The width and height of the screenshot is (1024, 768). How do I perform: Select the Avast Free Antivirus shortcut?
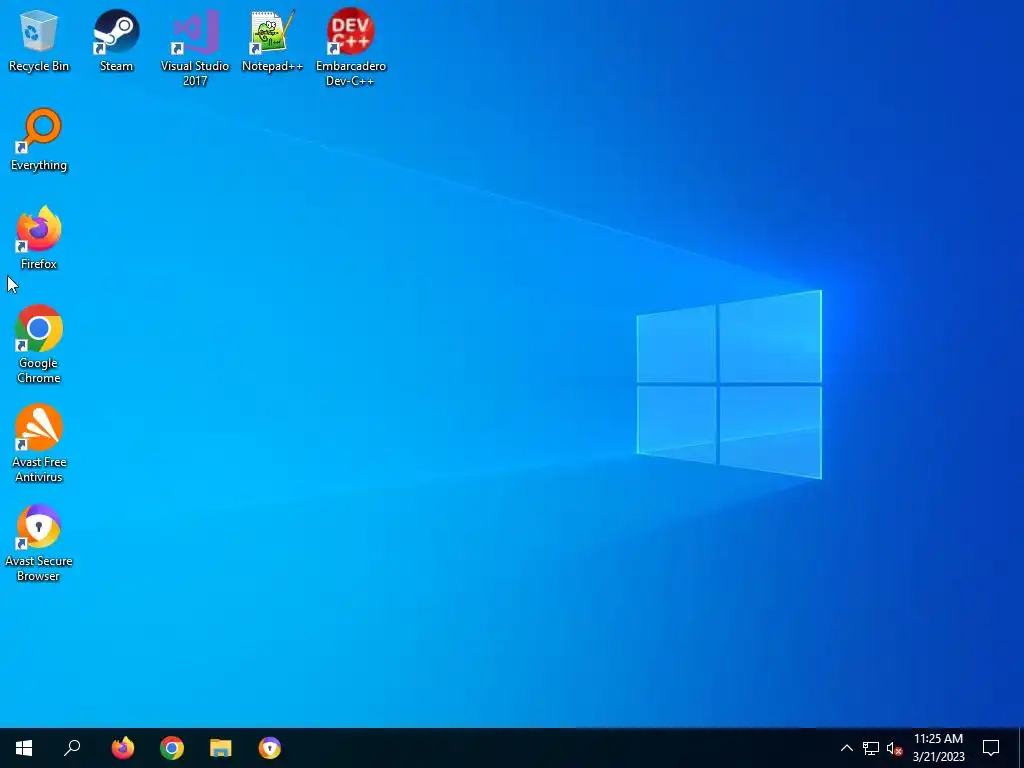tap(39, 443)
